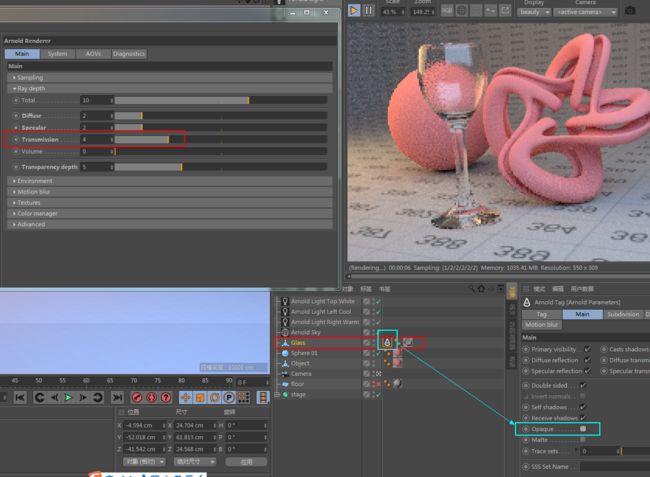The image size is (650, 477).
Task: Toggle scale keyframe recording icon
Action: click(200, 397)
